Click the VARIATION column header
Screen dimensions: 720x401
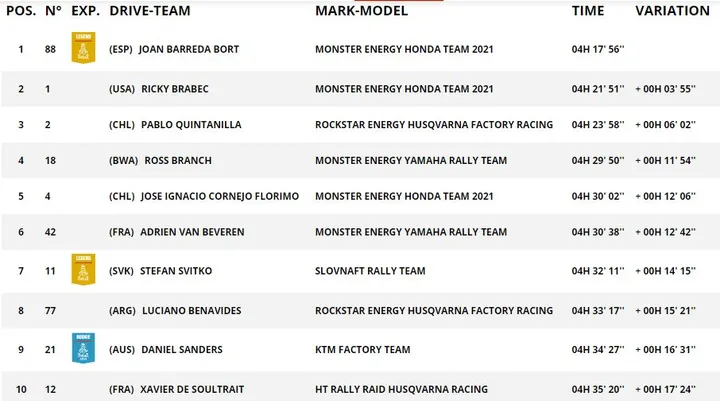(672, 11)
